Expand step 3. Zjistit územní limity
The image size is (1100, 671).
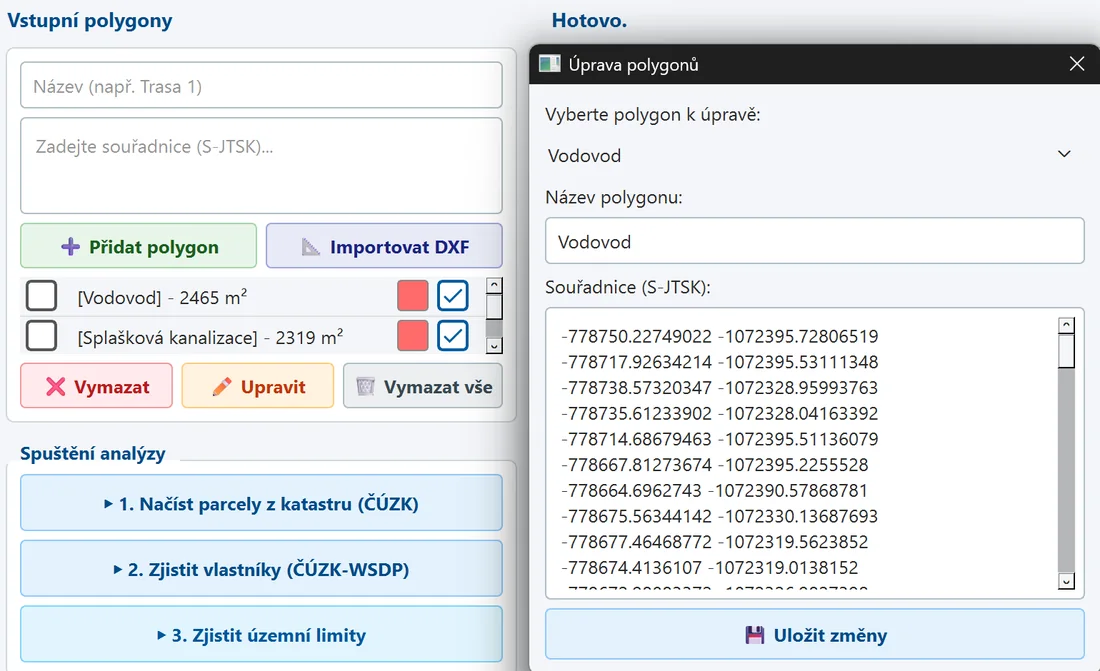tap(261, 635)
